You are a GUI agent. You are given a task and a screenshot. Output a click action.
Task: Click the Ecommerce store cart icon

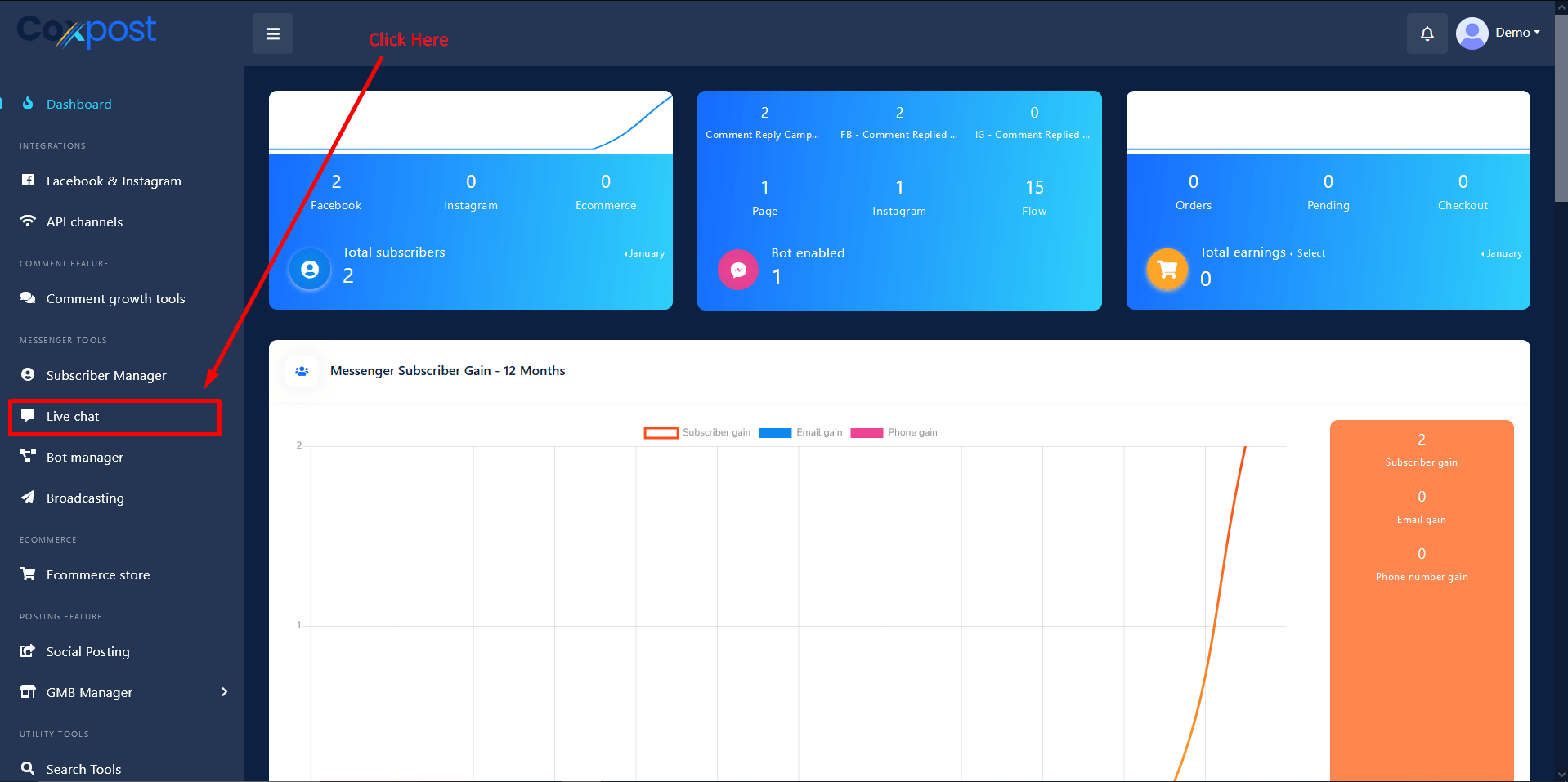pyautogui.click(x=28, y=574)
